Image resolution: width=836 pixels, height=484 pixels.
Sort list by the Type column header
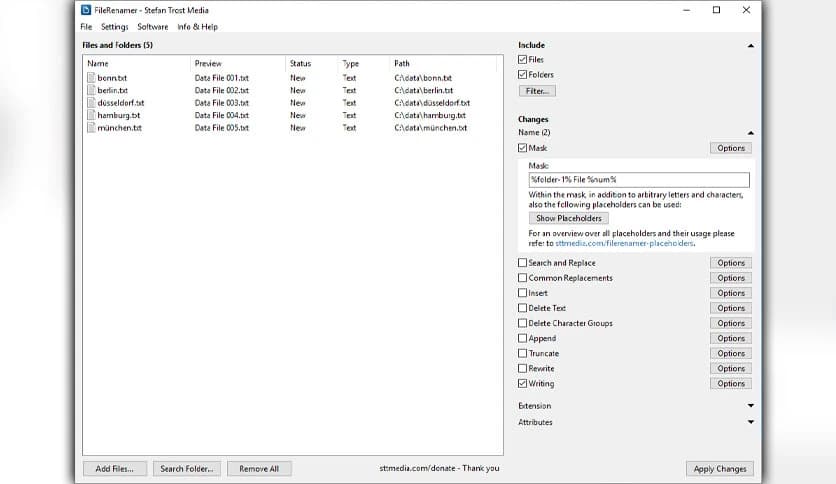(350, 63)
